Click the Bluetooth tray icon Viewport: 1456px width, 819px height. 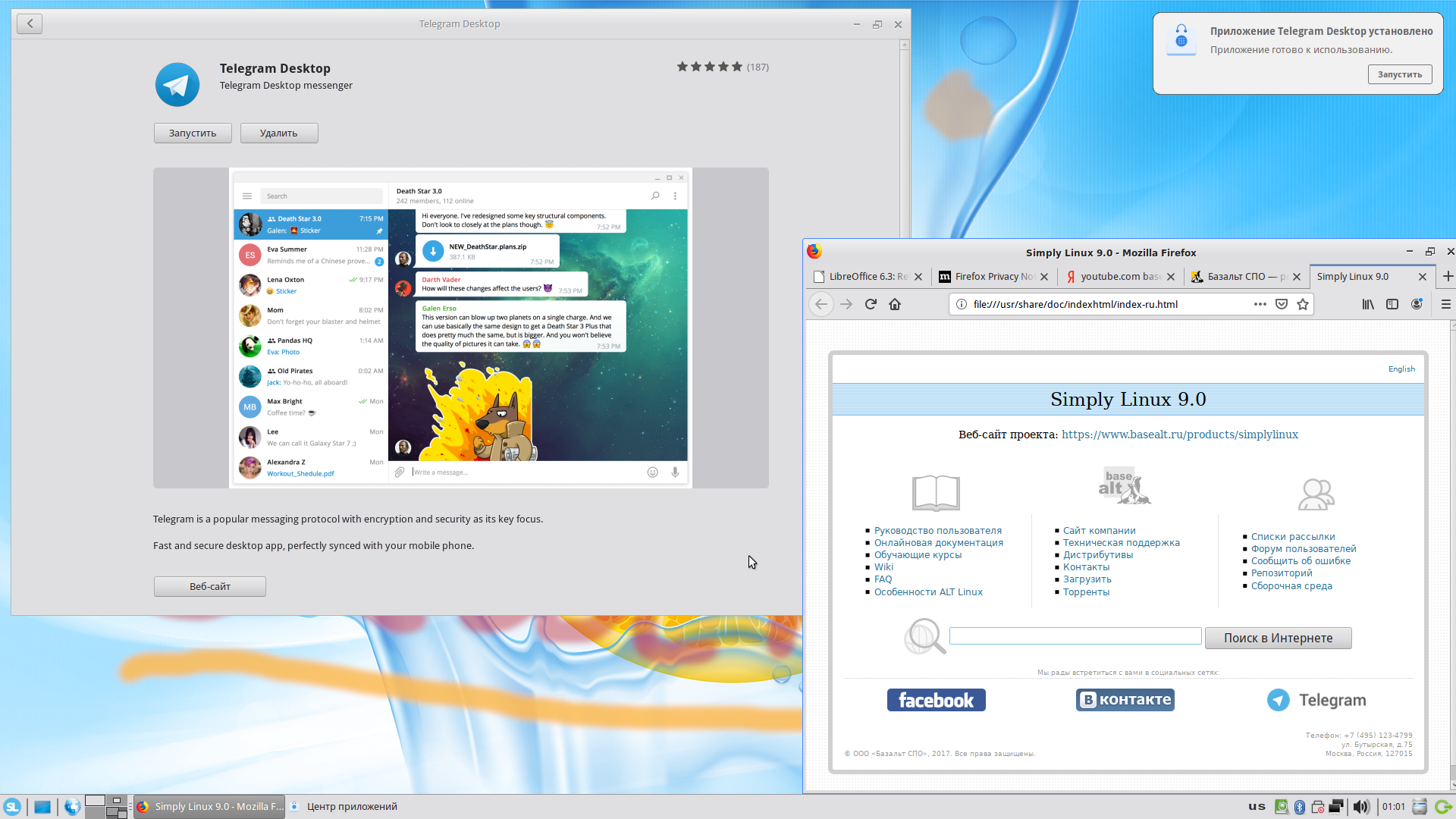(1299, 806)
